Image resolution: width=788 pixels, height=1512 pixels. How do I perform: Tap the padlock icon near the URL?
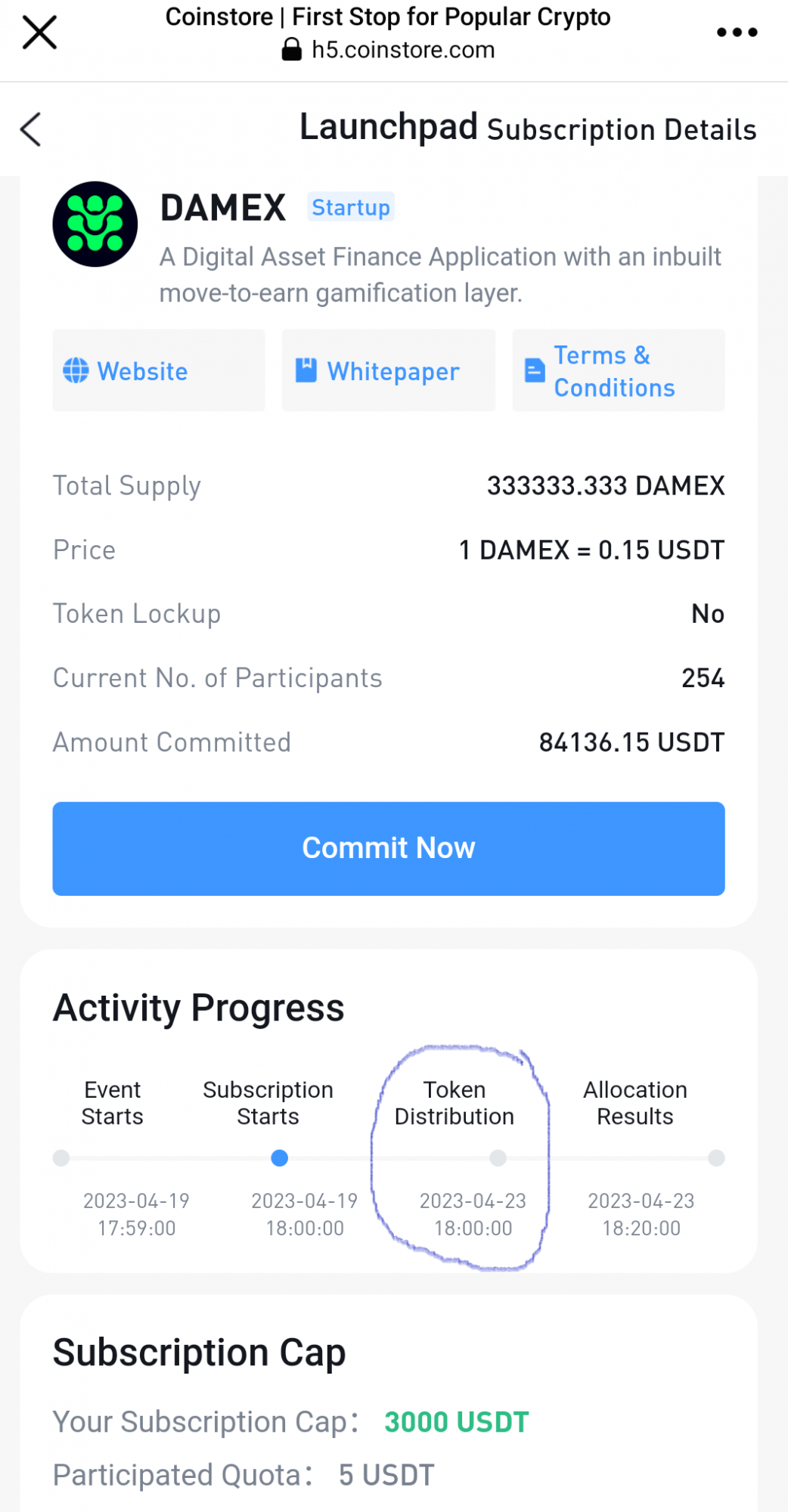pos(292,50)
